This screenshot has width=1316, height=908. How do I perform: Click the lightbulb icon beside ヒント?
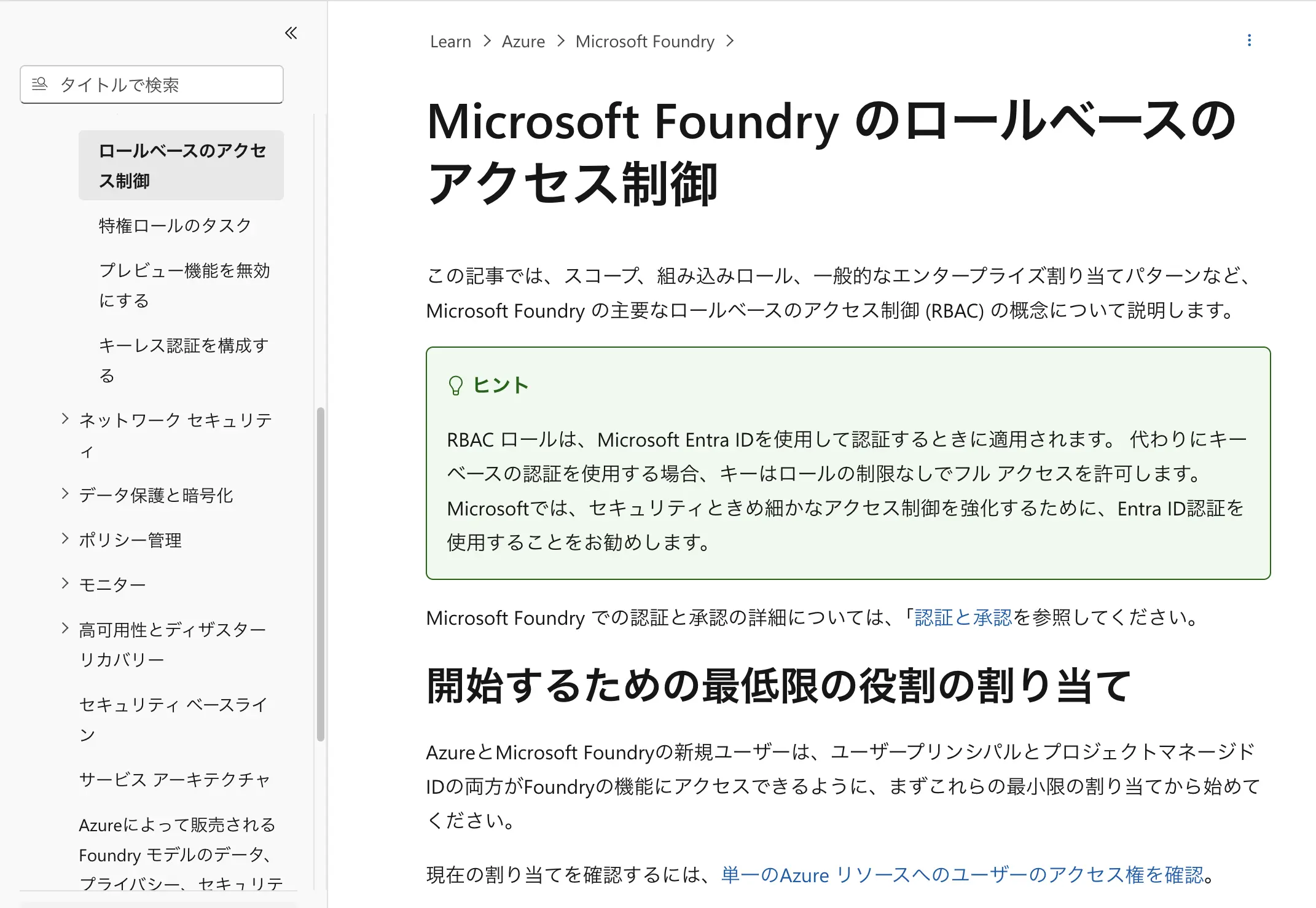pyautogui.click(x=455, y=386)
